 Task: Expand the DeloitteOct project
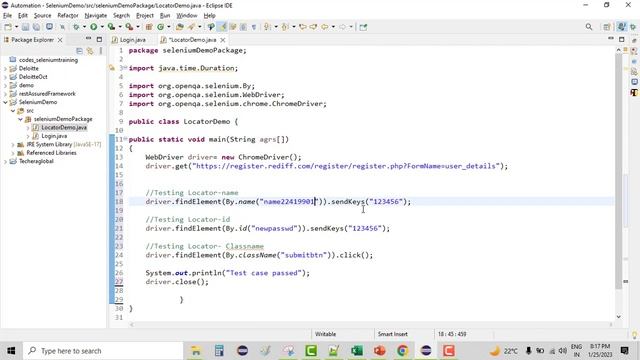[5, 77]
